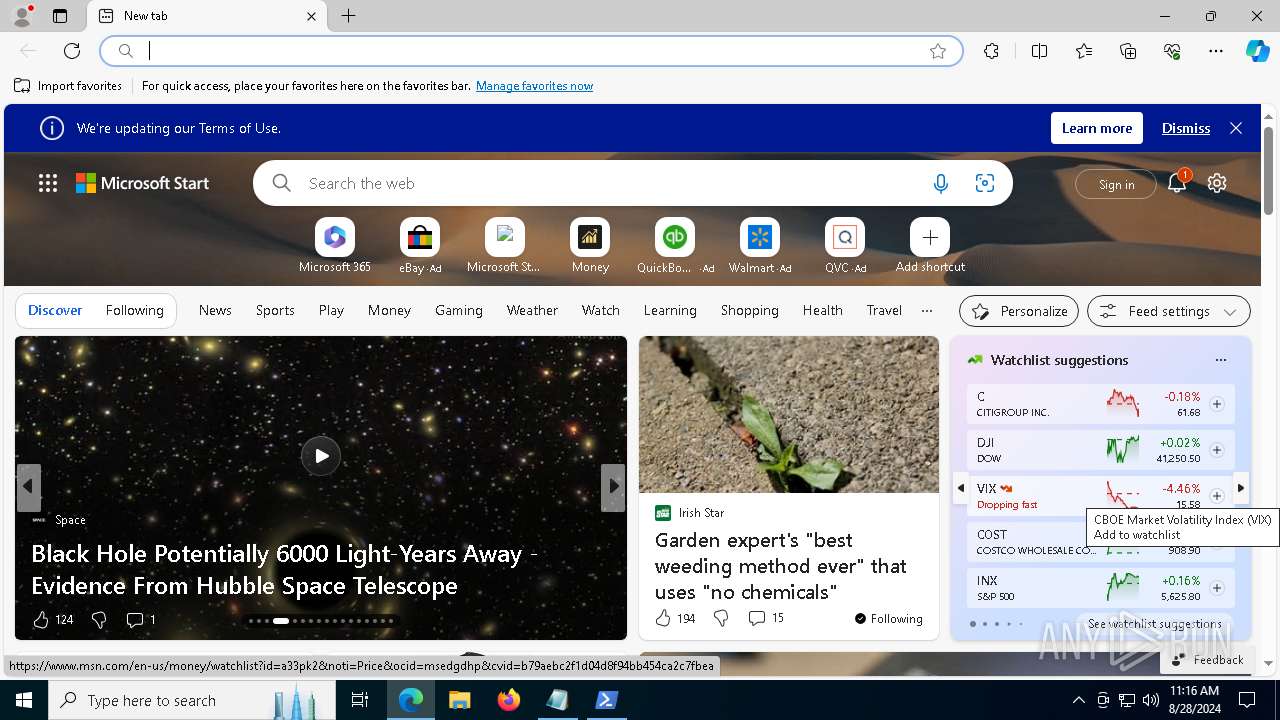Switch to Following tab
The image size is (1280, 720).
(135, 310)
